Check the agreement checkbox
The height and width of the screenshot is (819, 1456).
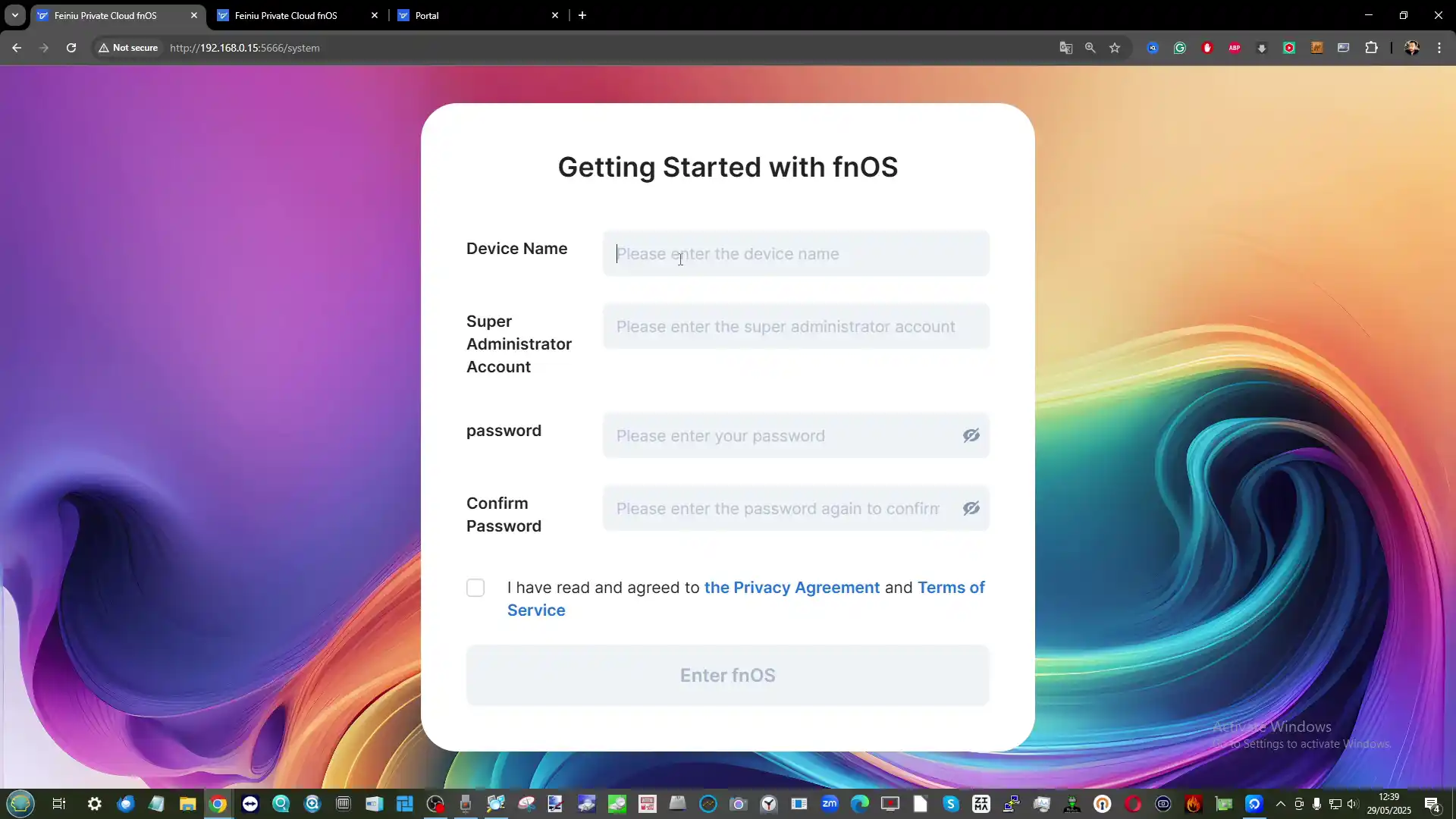point(475,588)
